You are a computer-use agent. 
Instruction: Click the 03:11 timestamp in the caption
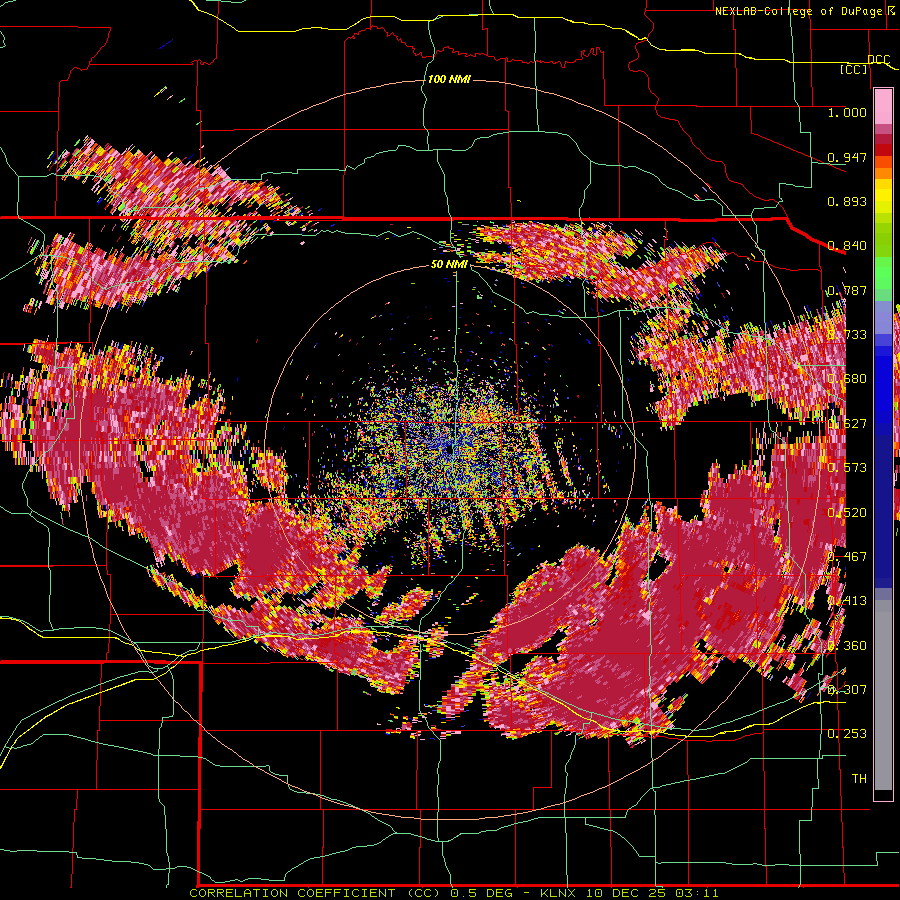click(x=696, y=893)
